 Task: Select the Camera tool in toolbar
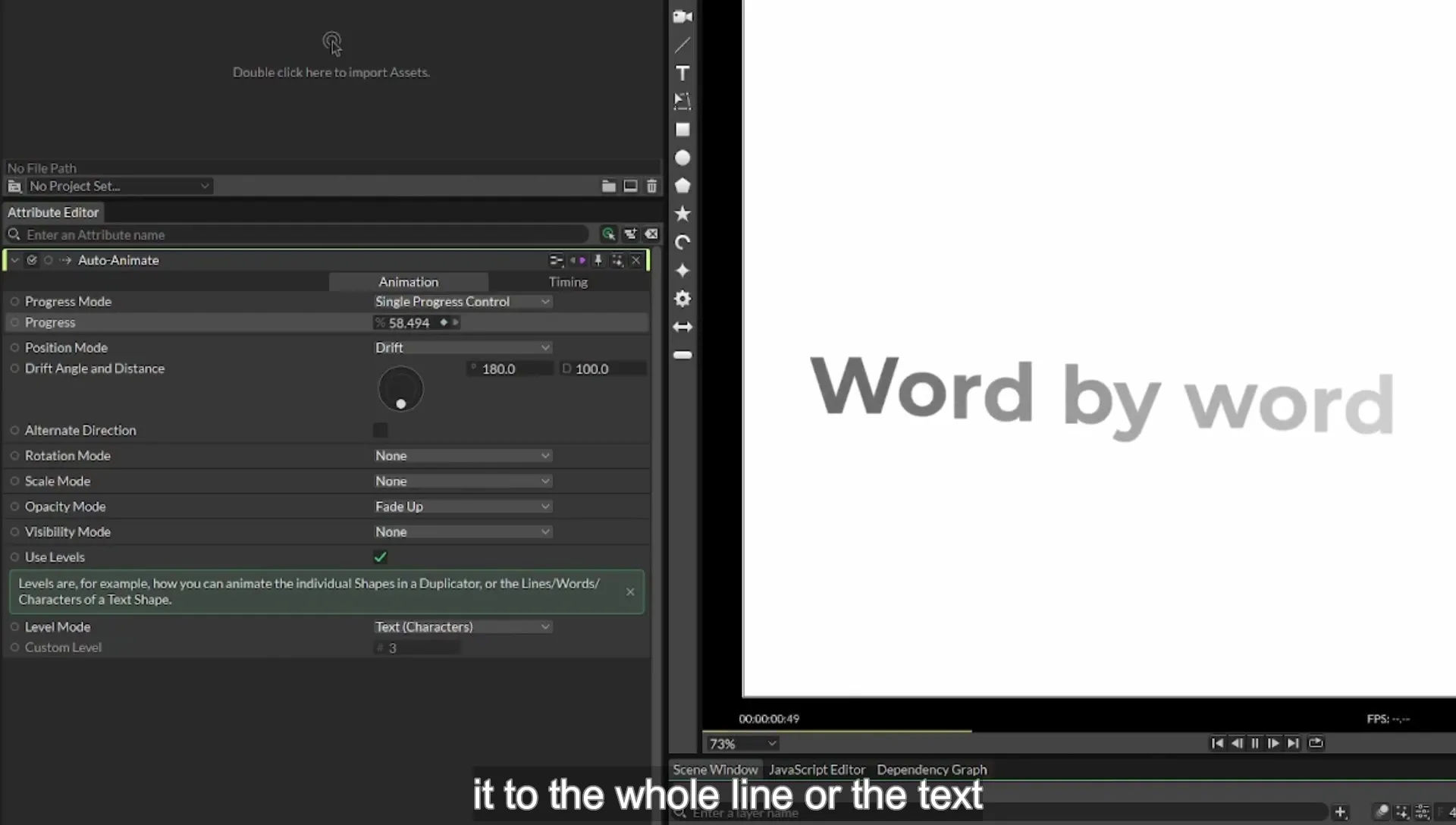(682, 17)
